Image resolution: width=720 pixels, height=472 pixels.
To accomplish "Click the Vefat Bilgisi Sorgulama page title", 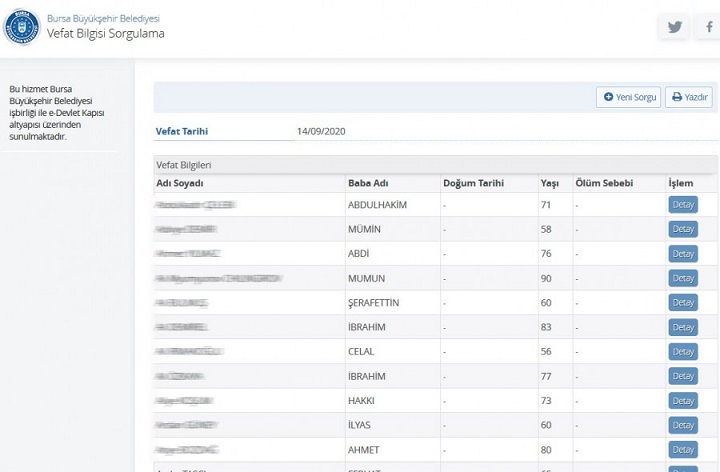I will (x=106, y=34).
